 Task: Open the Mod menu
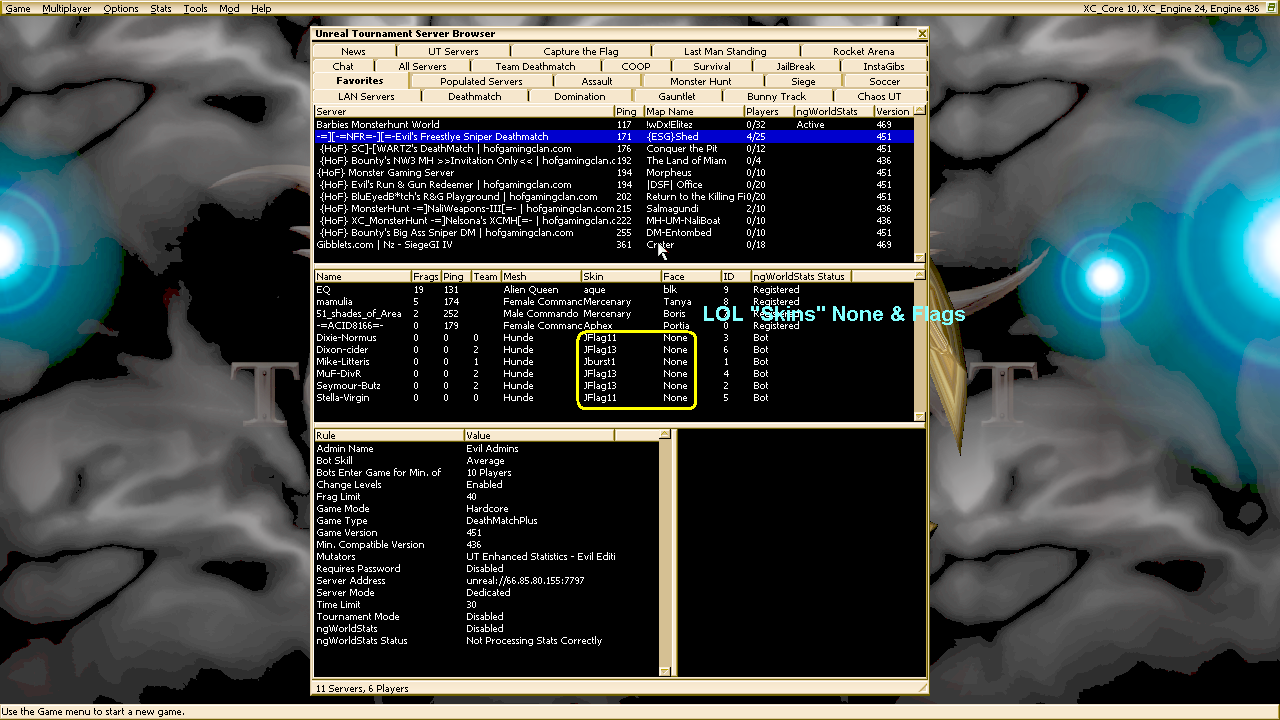click(229, 8)
